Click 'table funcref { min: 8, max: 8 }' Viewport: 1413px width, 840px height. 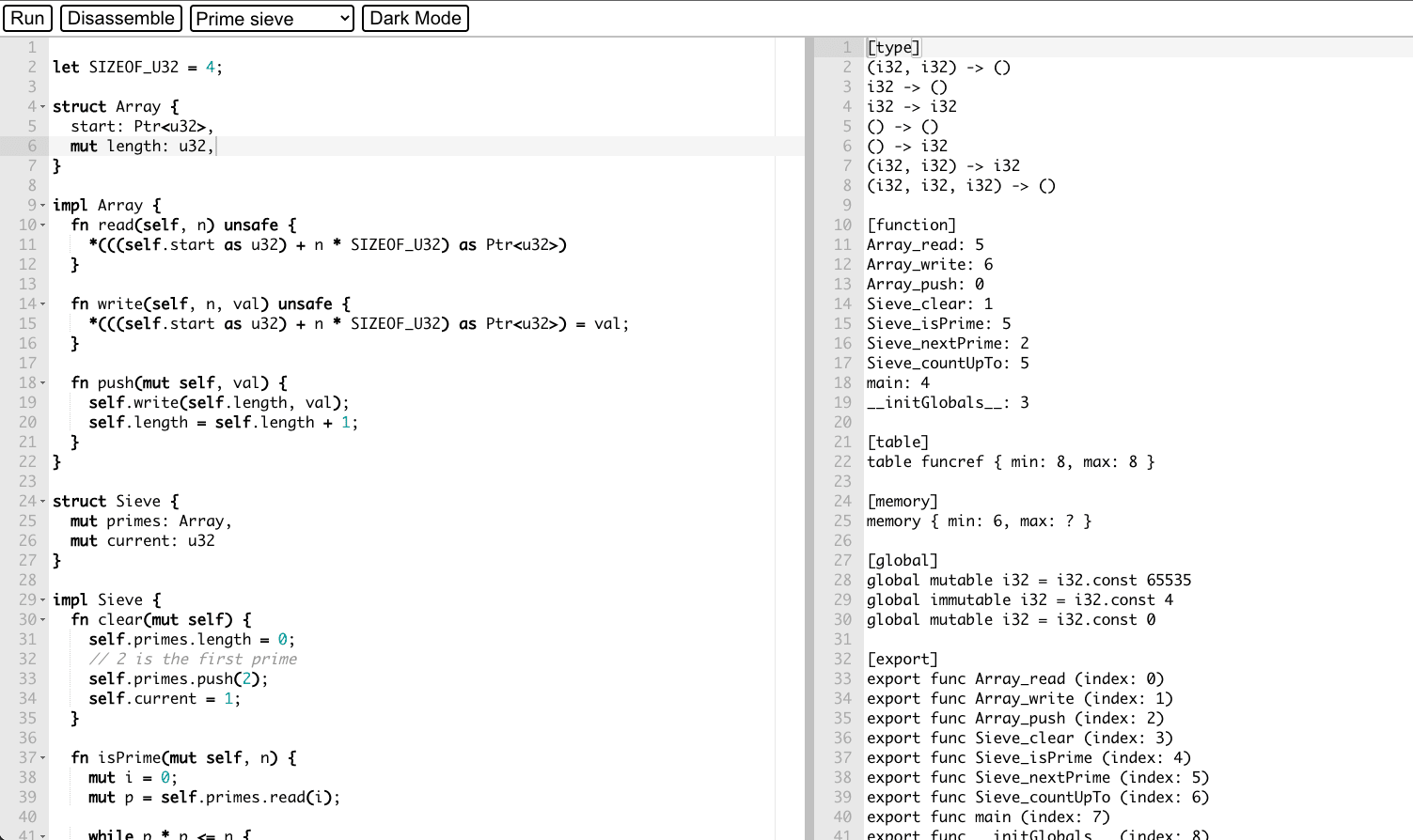point(1011,461)
